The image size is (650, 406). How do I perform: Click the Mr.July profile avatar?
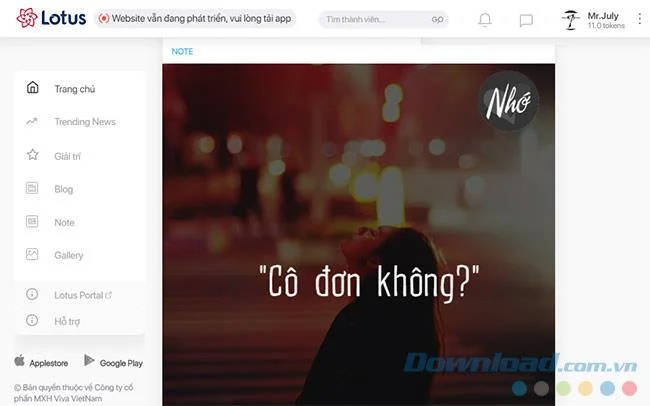point(571,20)
